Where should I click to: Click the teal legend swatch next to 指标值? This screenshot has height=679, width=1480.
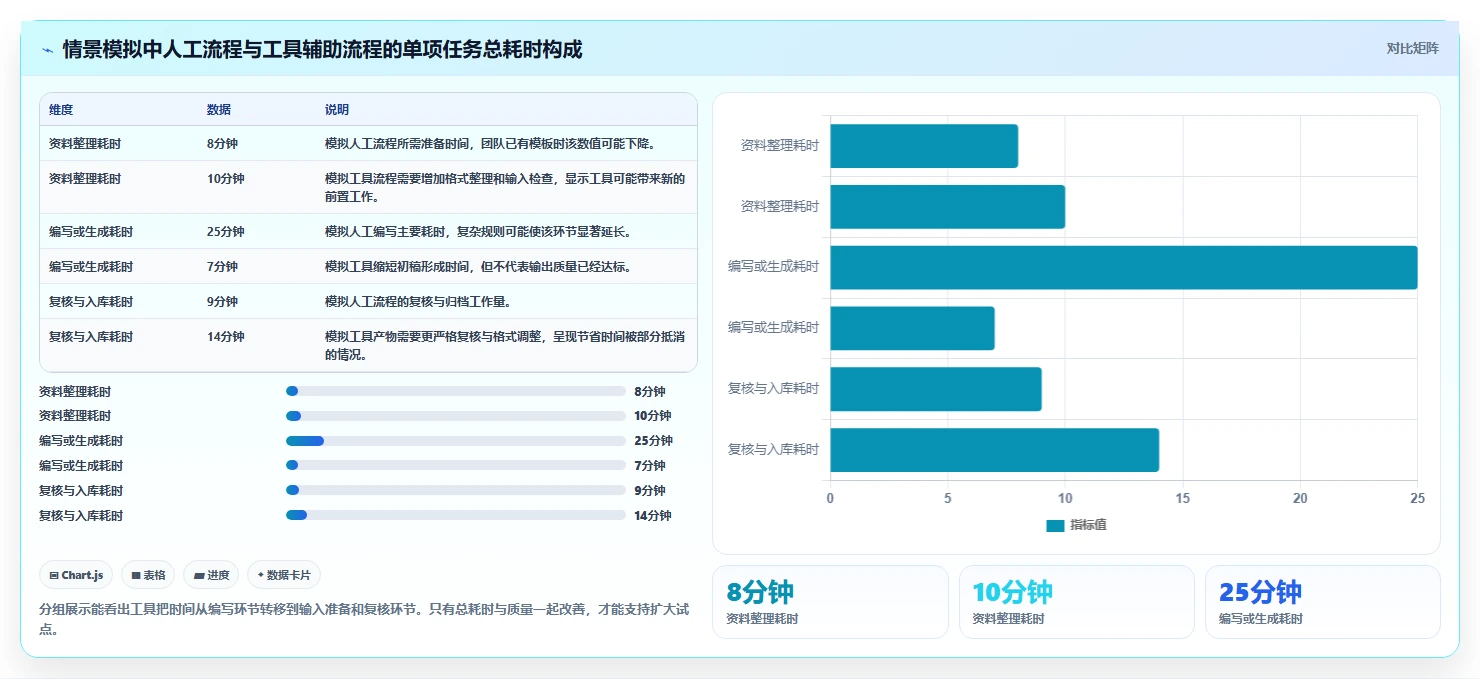click(x=1055, y=526)
